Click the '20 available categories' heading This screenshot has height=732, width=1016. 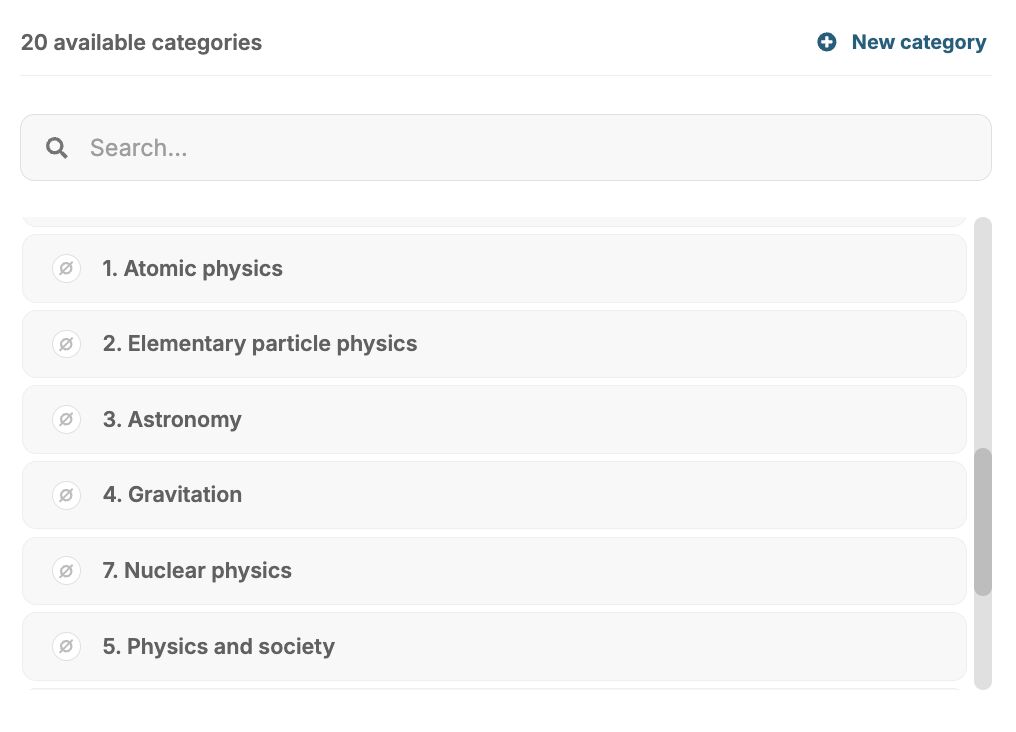click(141, 43)
